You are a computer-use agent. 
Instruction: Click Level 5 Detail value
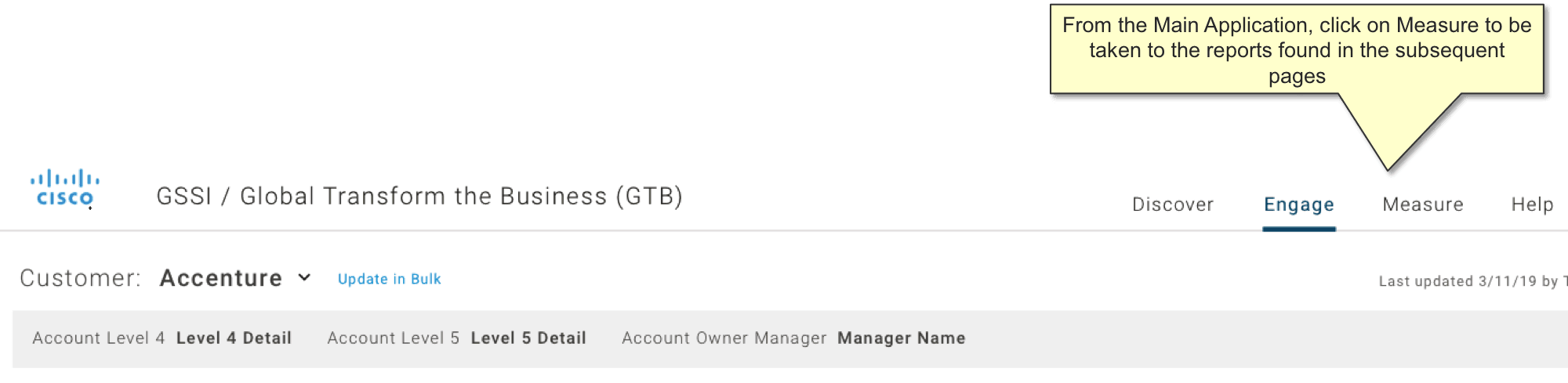pos(528,338)
